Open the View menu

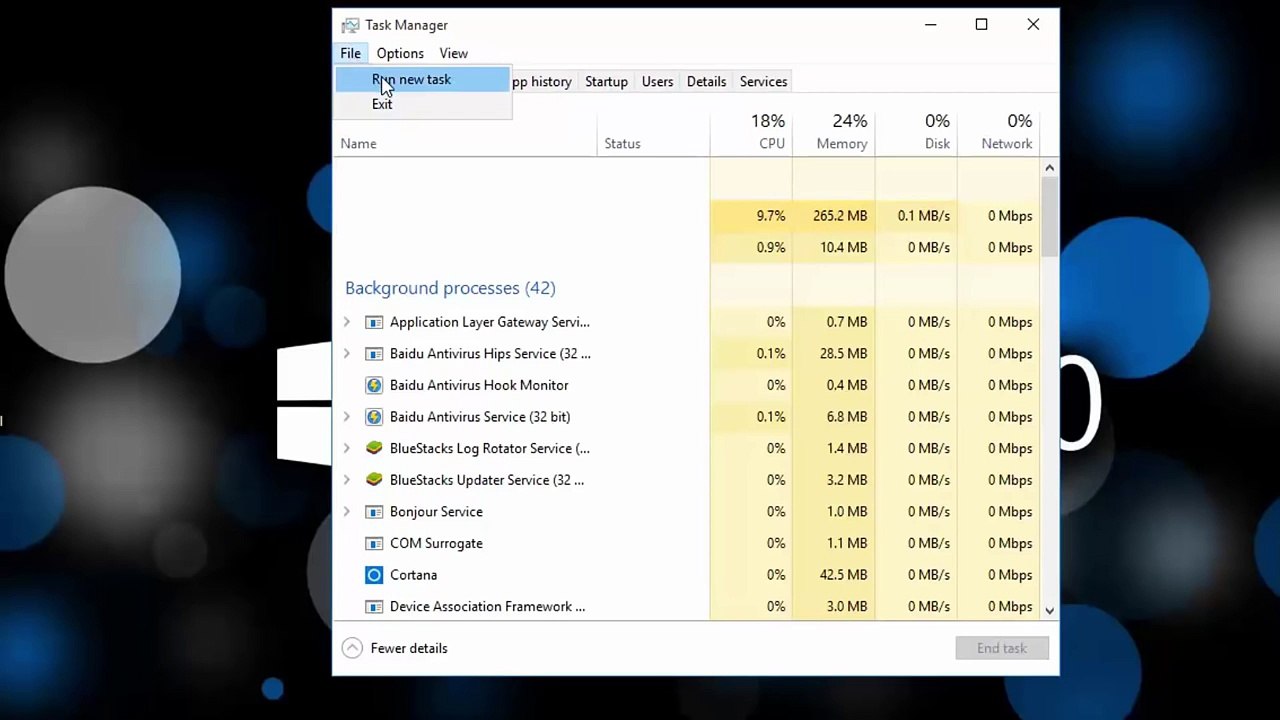click(x=453, y=53)
